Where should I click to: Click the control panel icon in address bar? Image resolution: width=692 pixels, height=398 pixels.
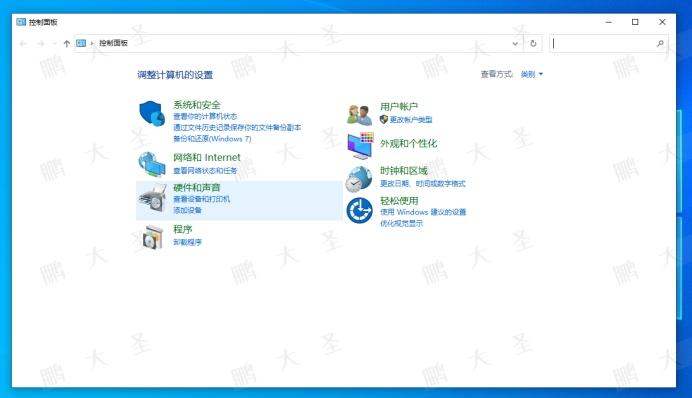click(81, 43)
